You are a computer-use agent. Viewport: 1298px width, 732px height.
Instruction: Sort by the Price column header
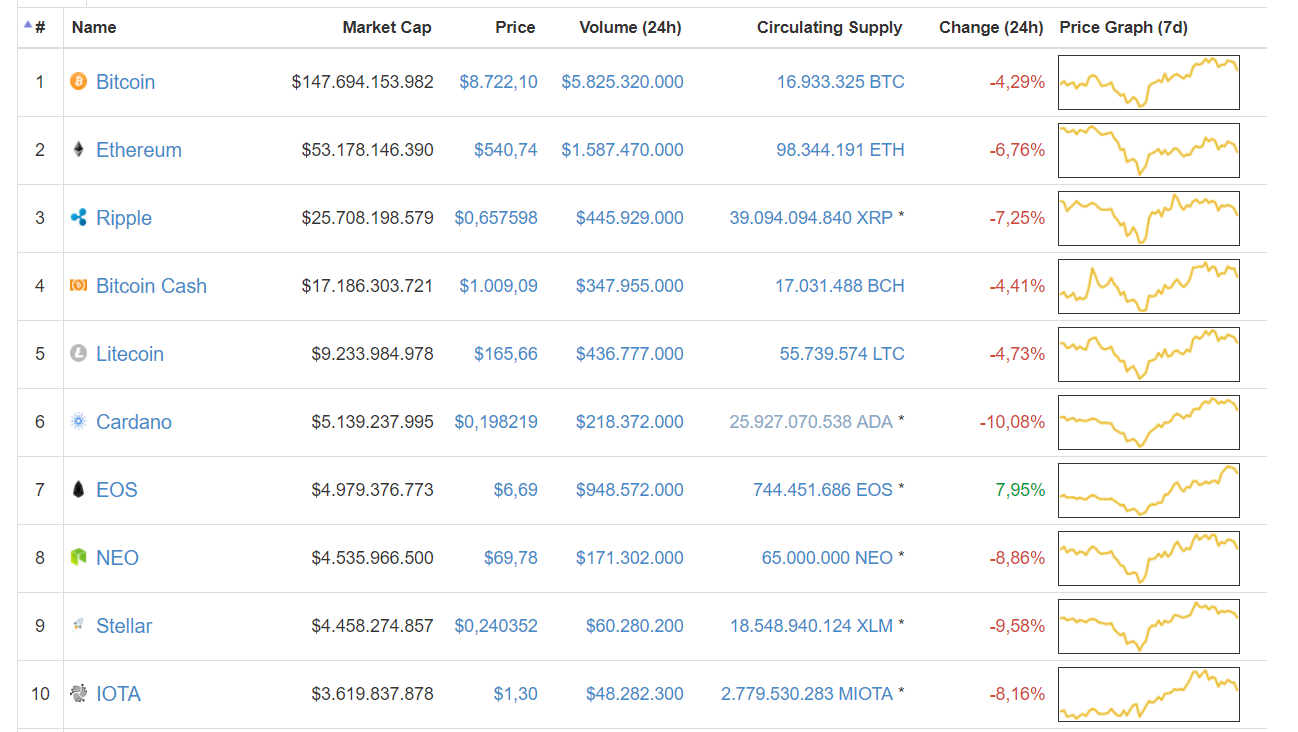pos(515,27)
